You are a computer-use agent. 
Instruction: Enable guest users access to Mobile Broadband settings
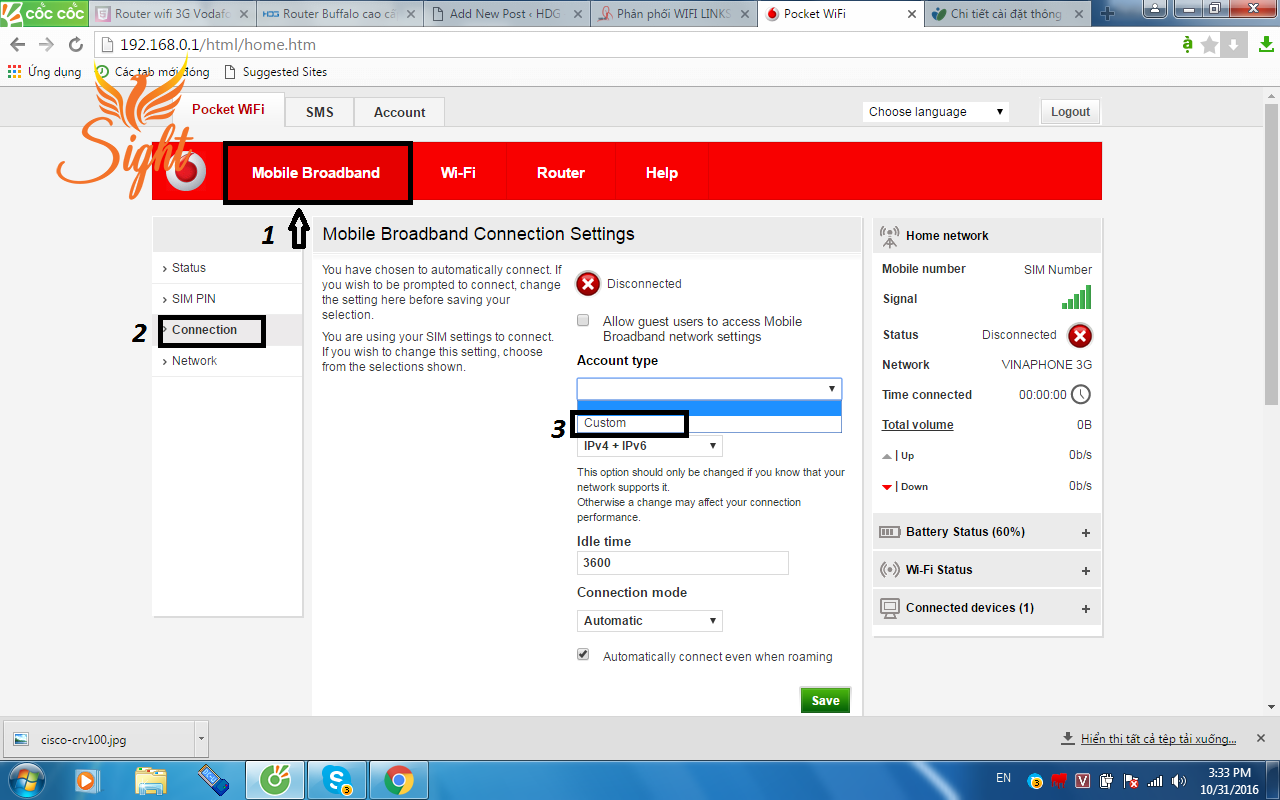(583, 320)
